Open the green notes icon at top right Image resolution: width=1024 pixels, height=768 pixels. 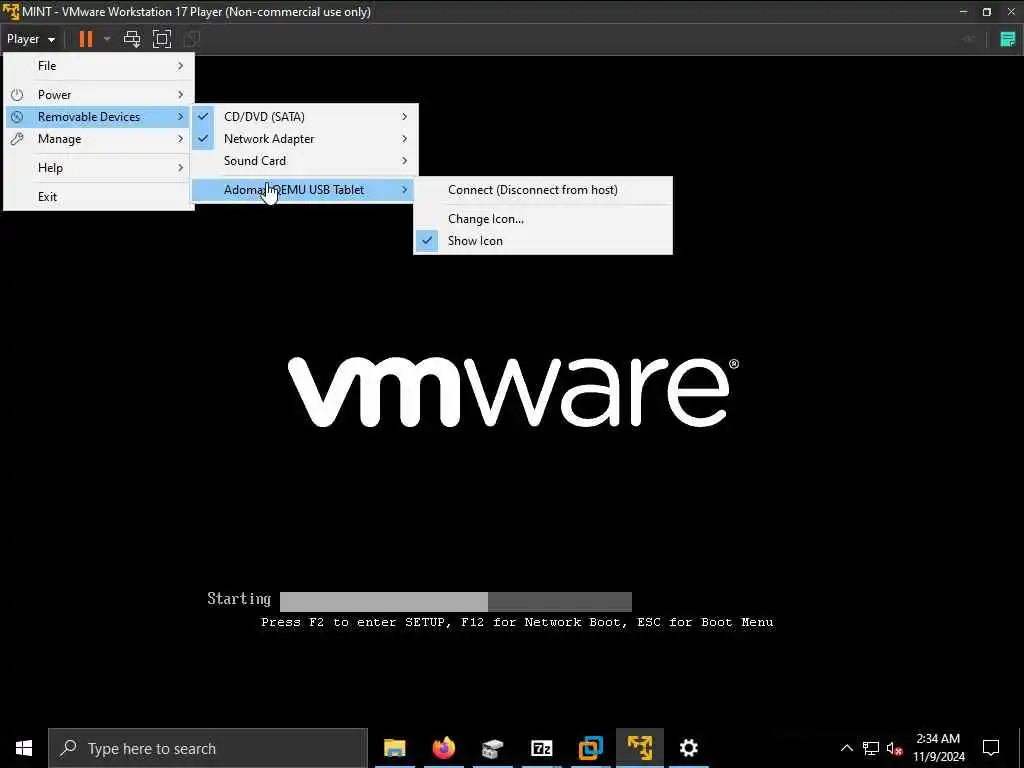point(1008,39)
